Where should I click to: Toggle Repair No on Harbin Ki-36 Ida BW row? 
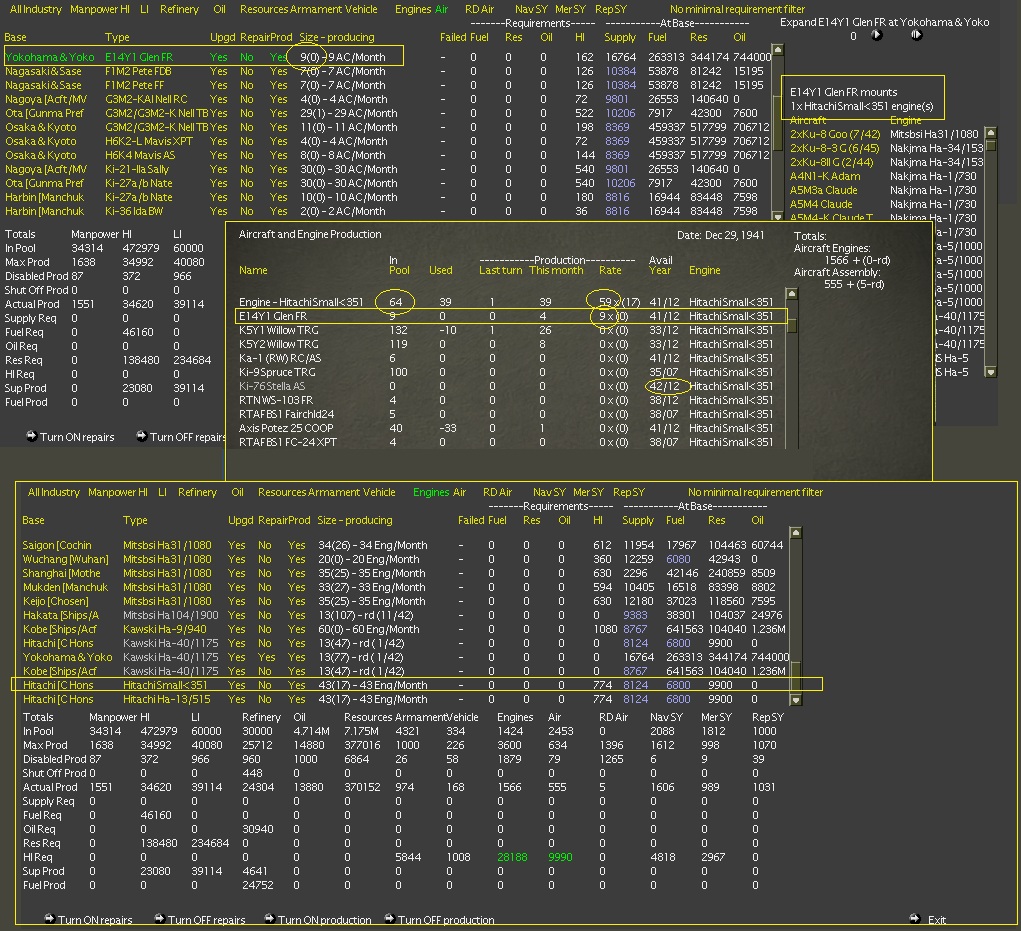coord(246,211)
